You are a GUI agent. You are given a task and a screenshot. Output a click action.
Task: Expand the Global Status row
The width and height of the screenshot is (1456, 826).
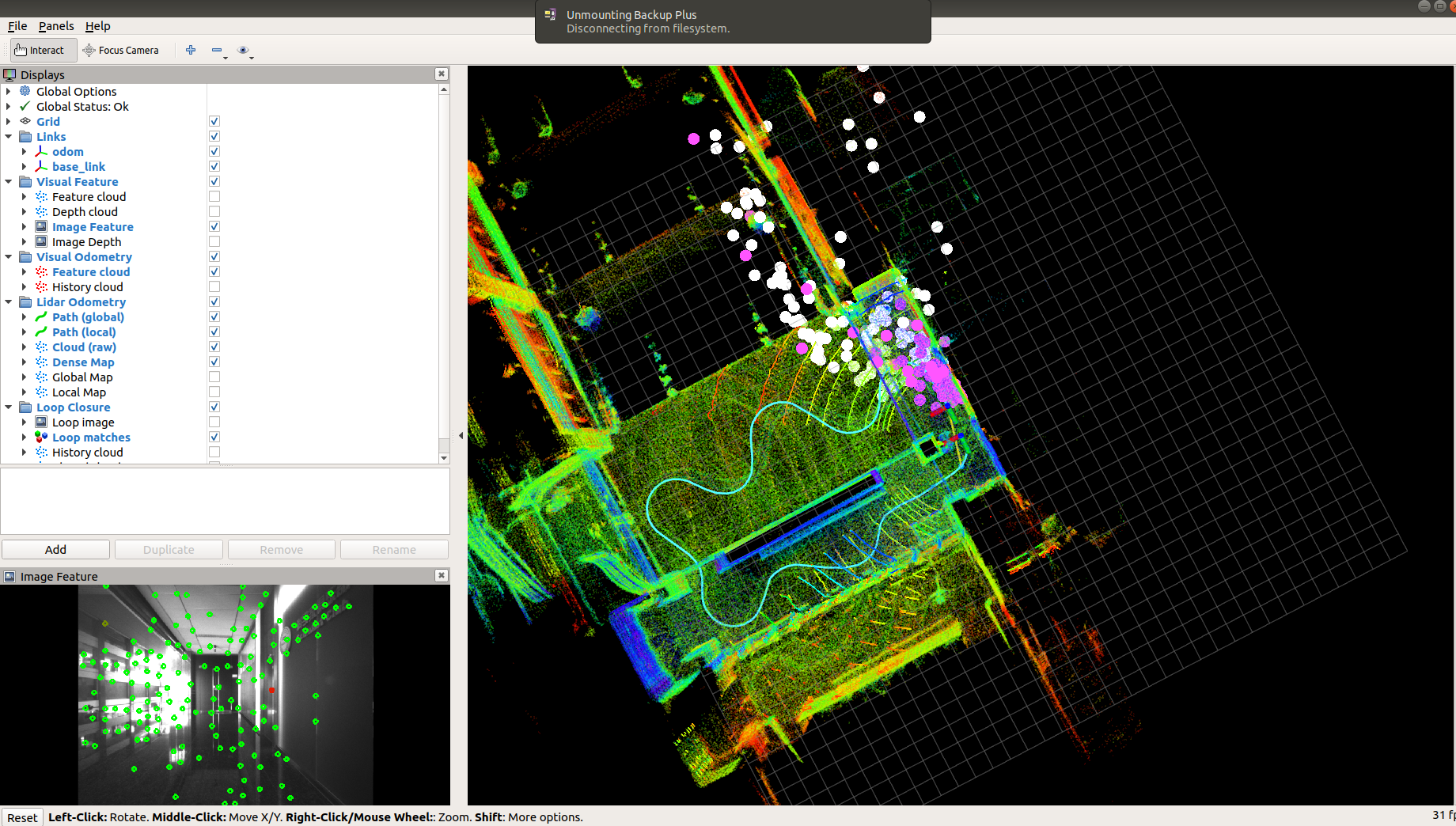point(8,106)
